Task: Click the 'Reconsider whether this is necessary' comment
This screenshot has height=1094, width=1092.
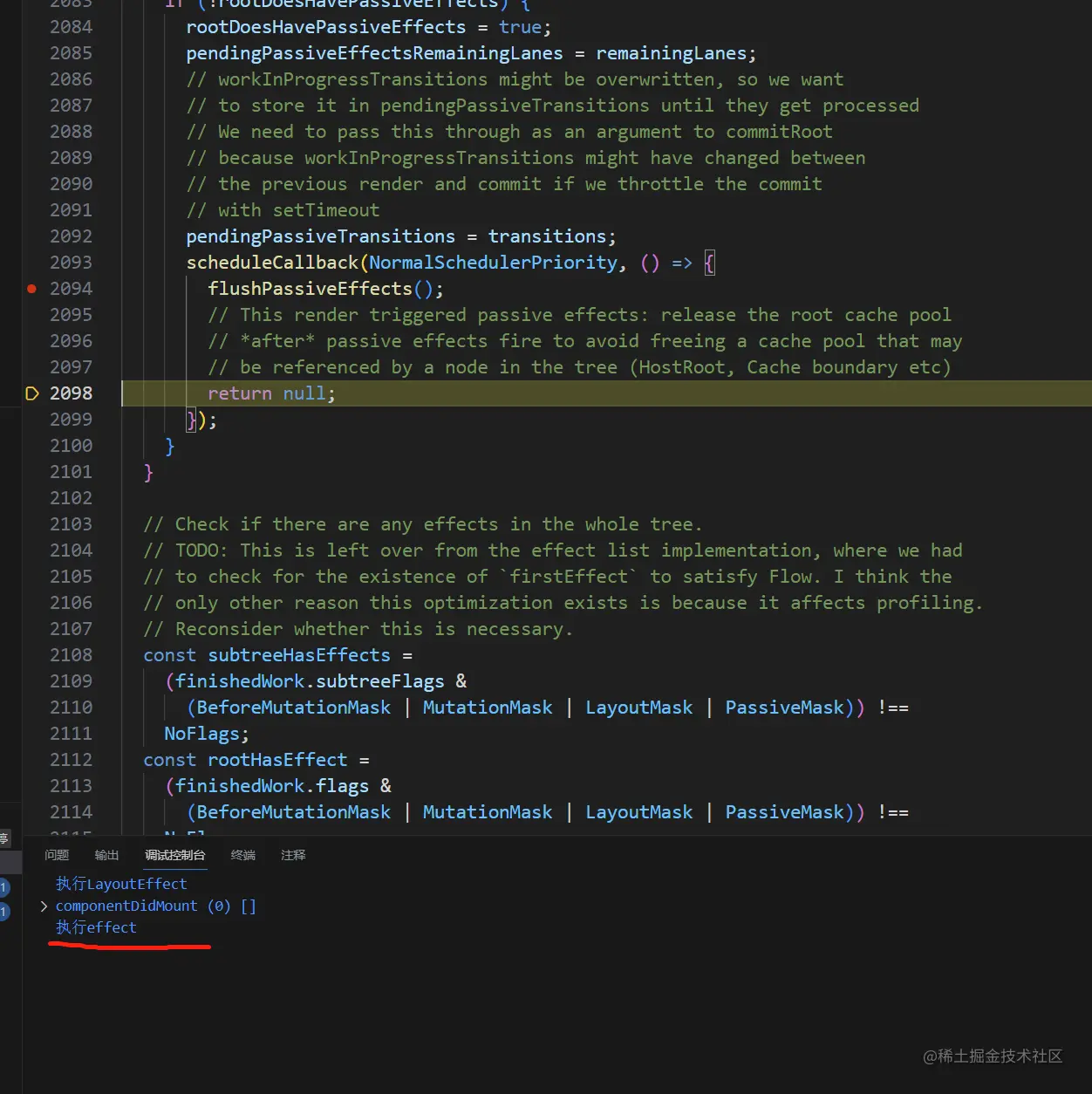Action: pos(358,629)
